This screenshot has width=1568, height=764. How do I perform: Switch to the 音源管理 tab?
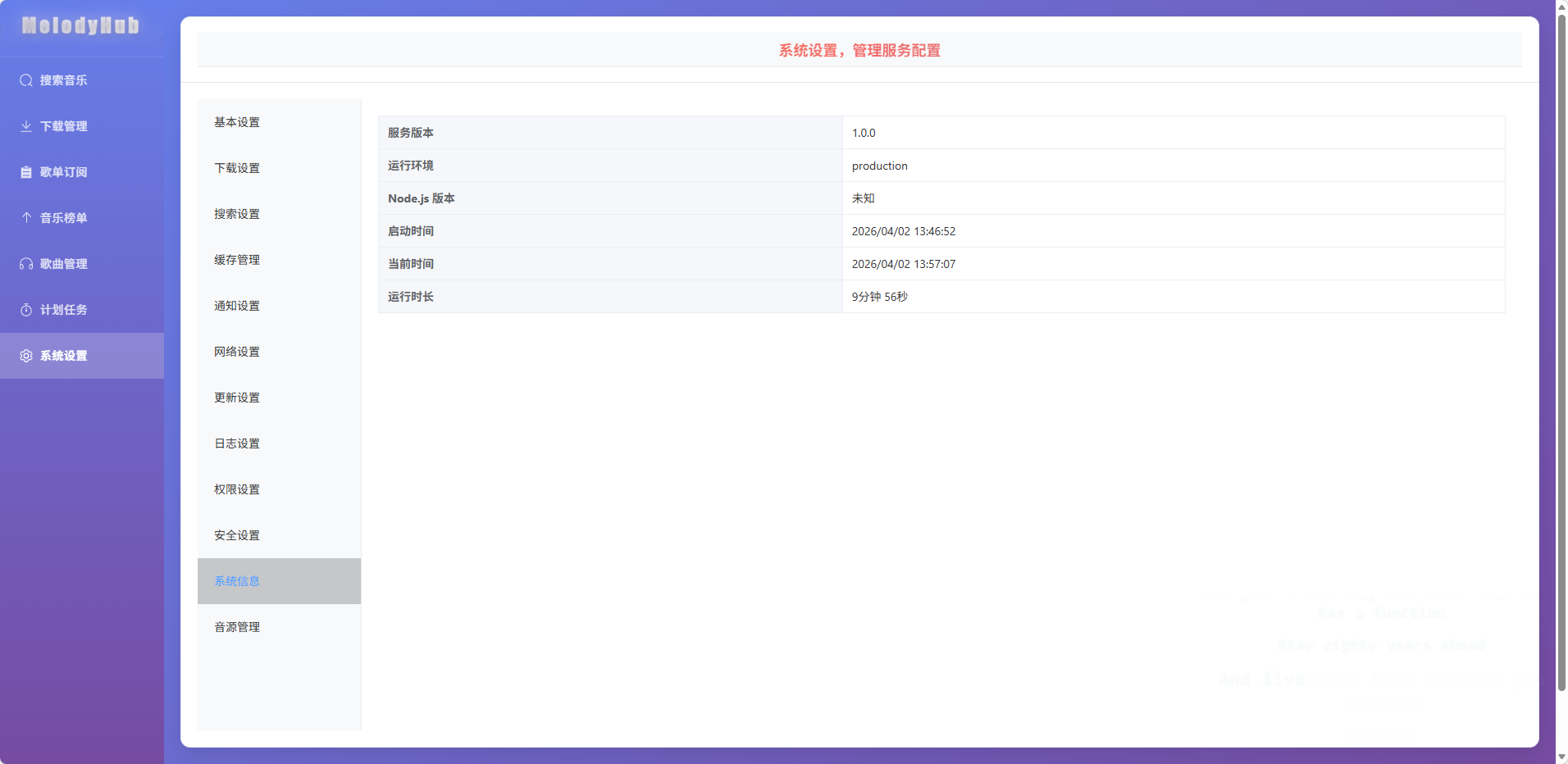(279, 627)
